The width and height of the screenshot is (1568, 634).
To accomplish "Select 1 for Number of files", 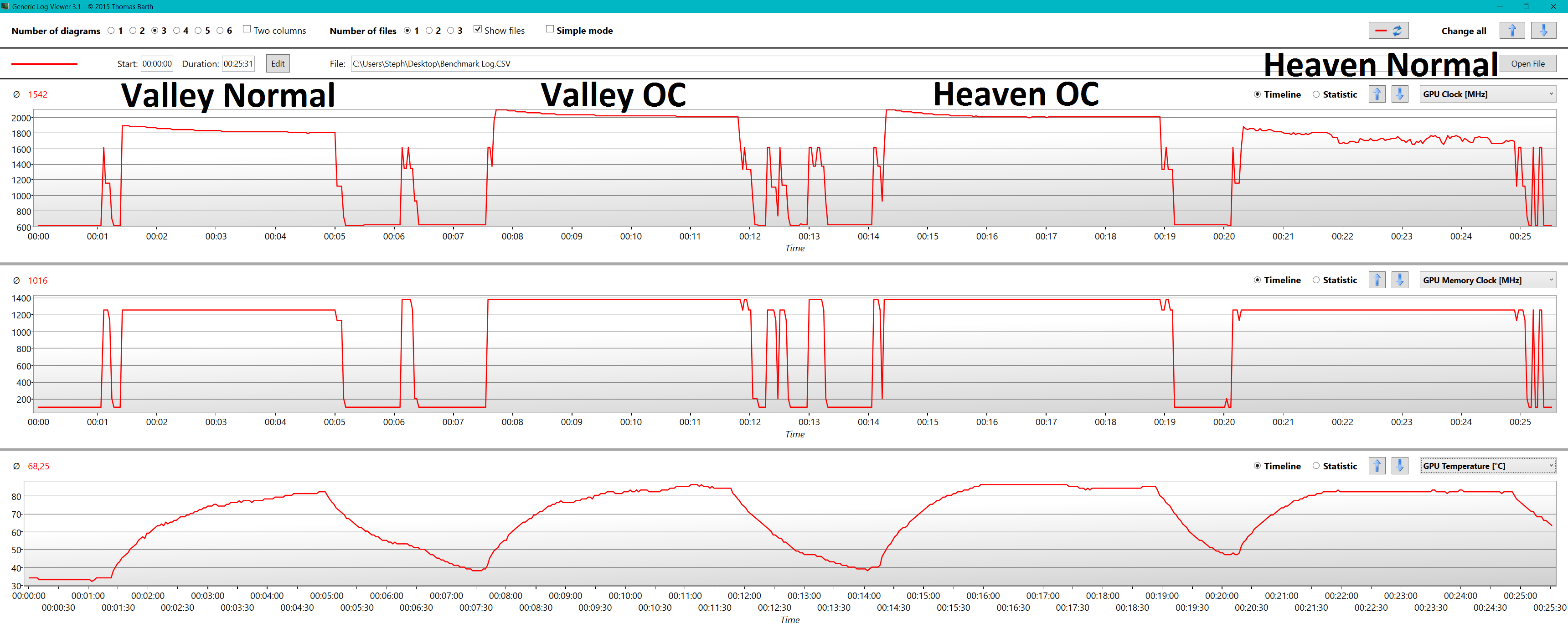I will [x=407, y=31].
